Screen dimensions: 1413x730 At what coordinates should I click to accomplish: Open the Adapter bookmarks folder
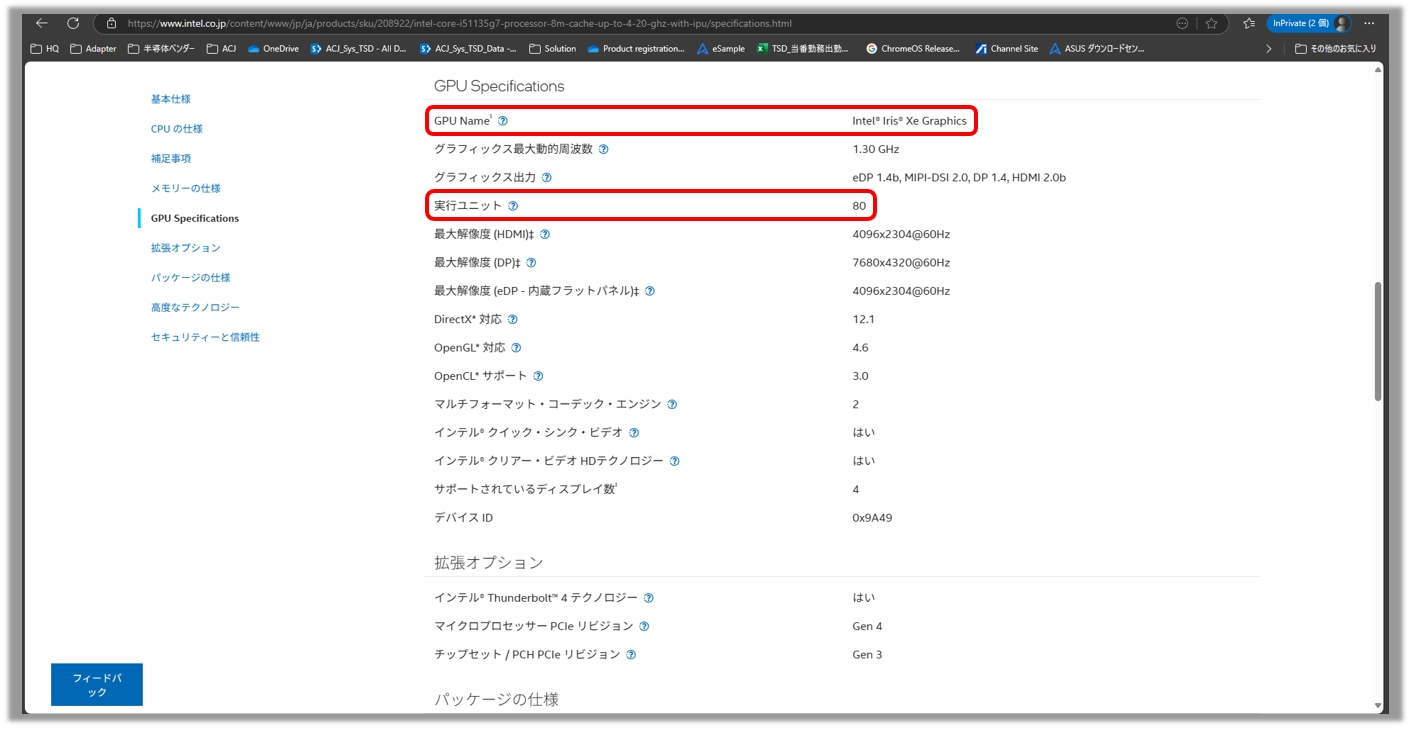pyautogui.click(x=93, y=48)
